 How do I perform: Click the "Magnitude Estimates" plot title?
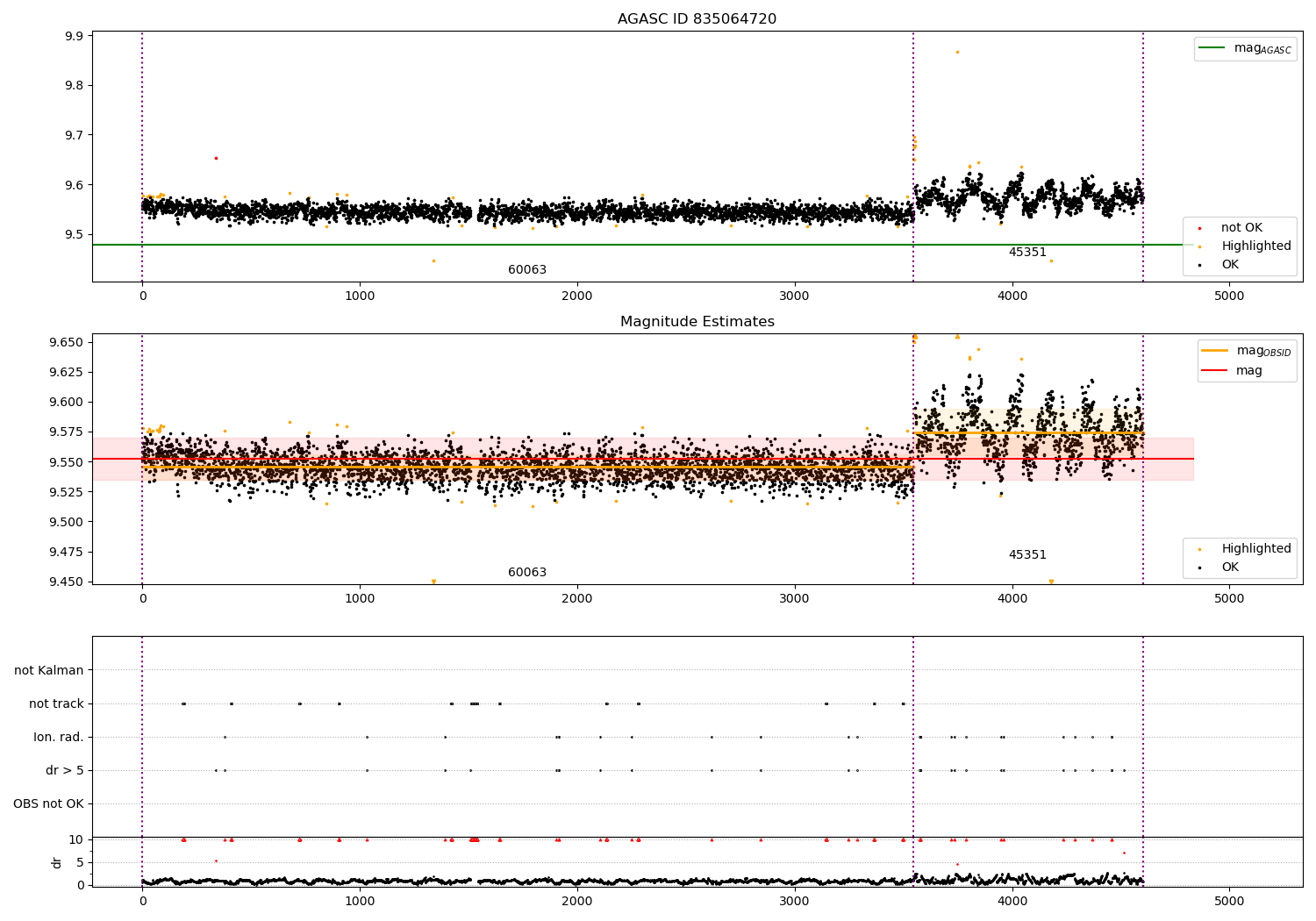click(x=697, y=322)
